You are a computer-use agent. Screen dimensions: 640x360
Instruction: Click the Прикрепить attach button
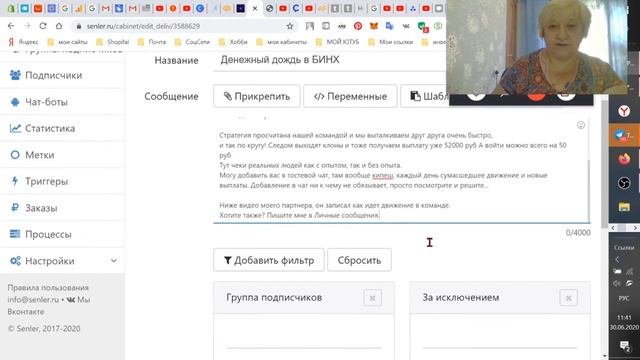pyautogui.click(x=257, y=96)
